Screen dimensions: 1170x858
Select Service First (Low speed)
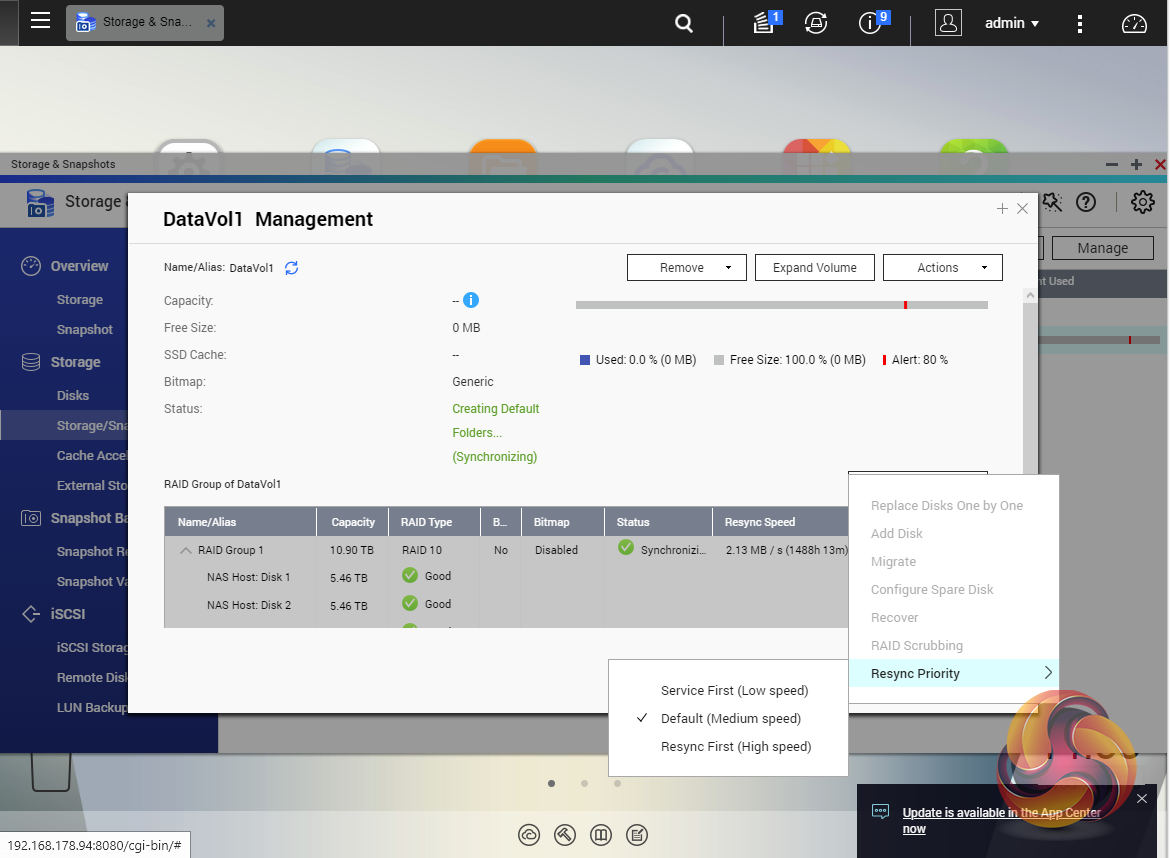(734, 690)
